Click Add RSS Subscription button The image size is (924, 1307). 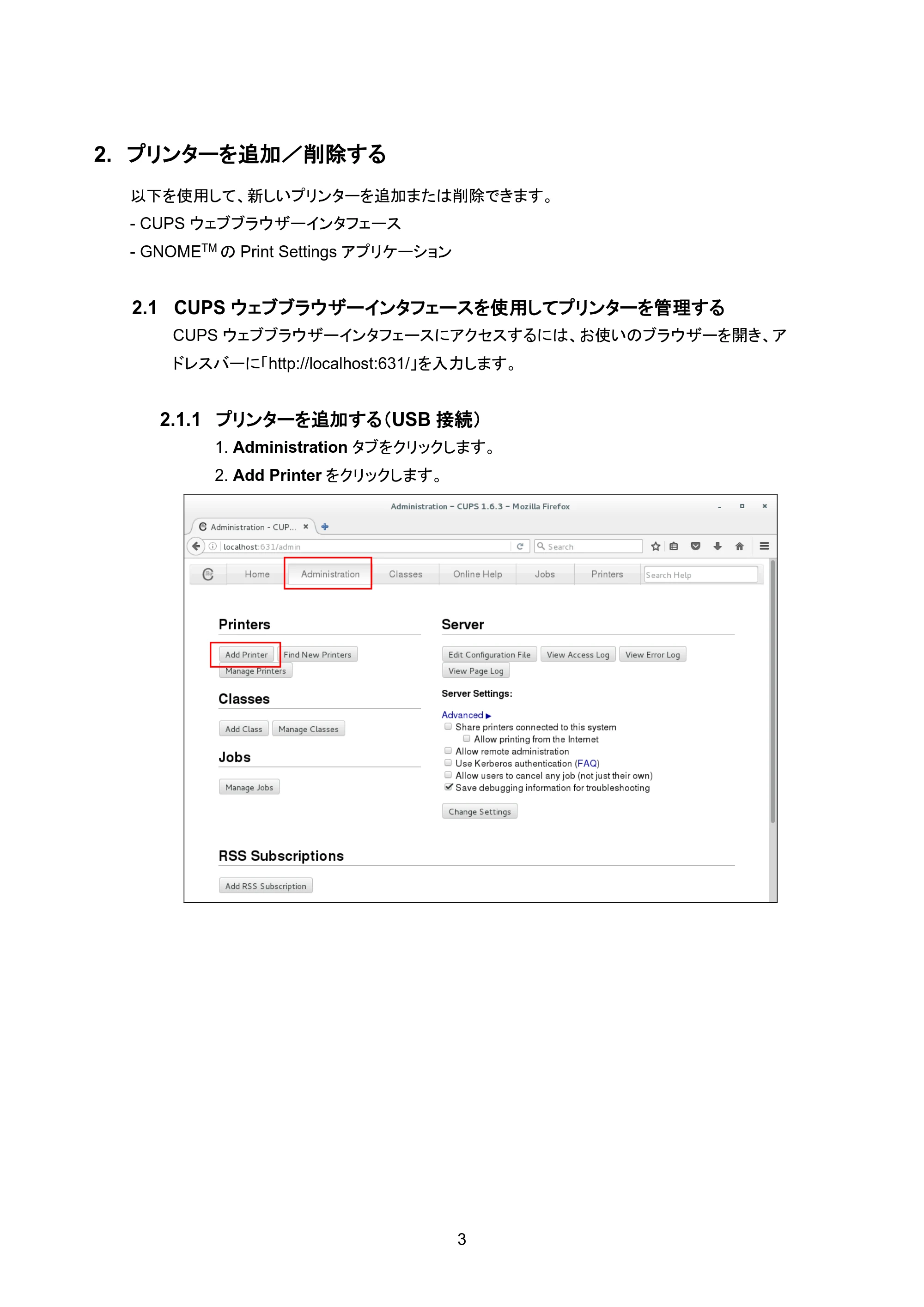[x=265, y=886]
